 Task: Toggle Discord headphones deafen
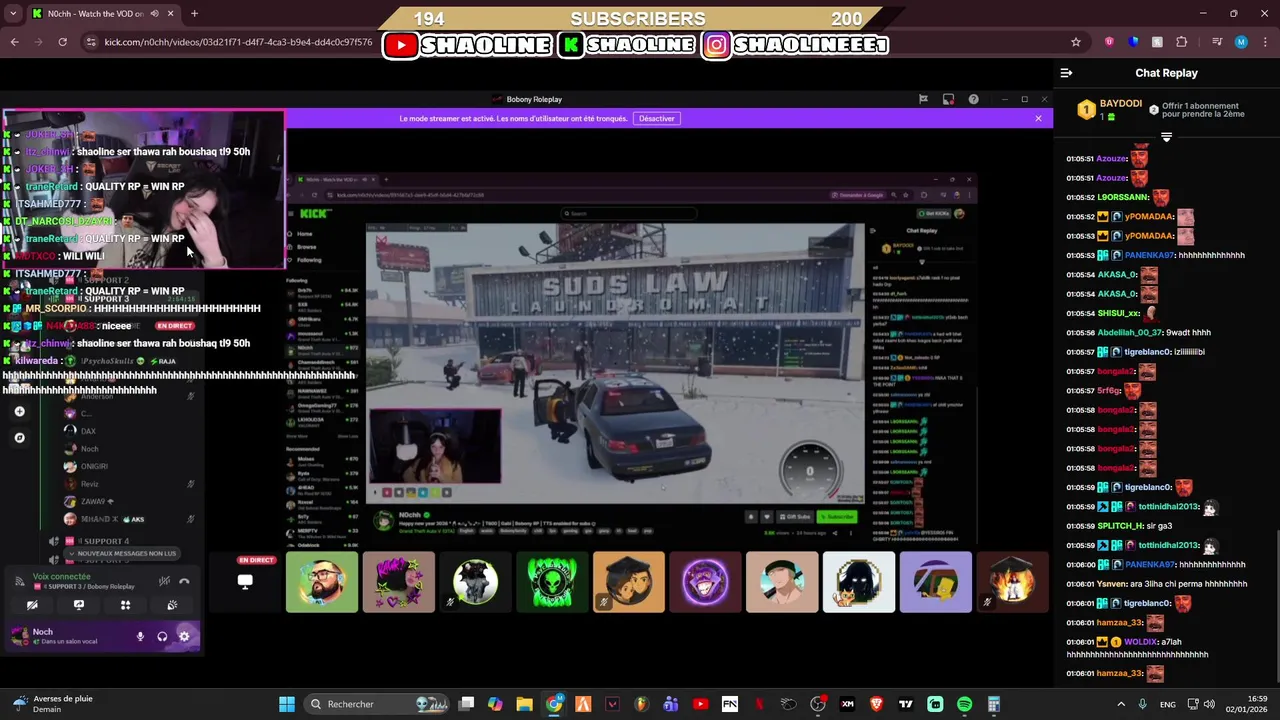pos(162,636)
